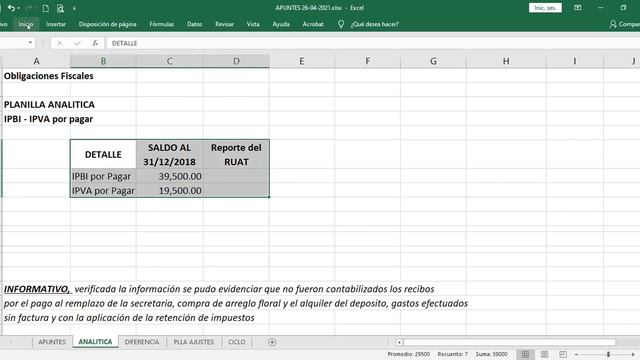Select column B header
This screenshot has width=640, height=360.
tap(103, 61)
